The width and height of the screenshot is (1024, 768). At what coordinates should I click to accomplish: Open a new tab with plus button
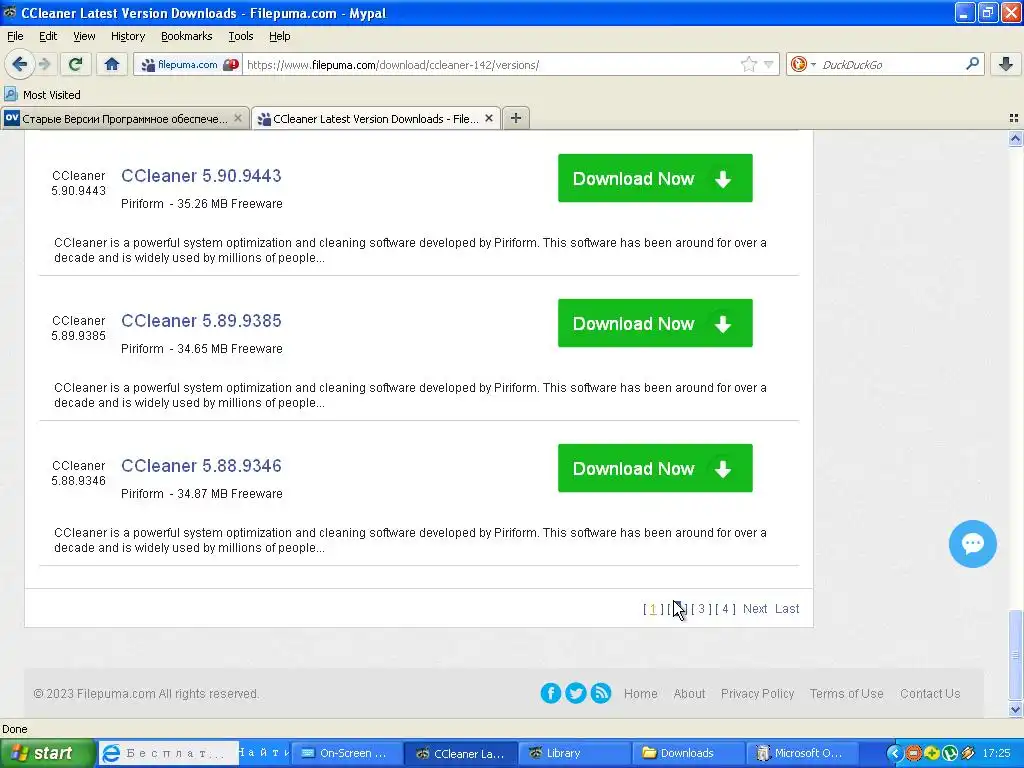coord(515,118)
